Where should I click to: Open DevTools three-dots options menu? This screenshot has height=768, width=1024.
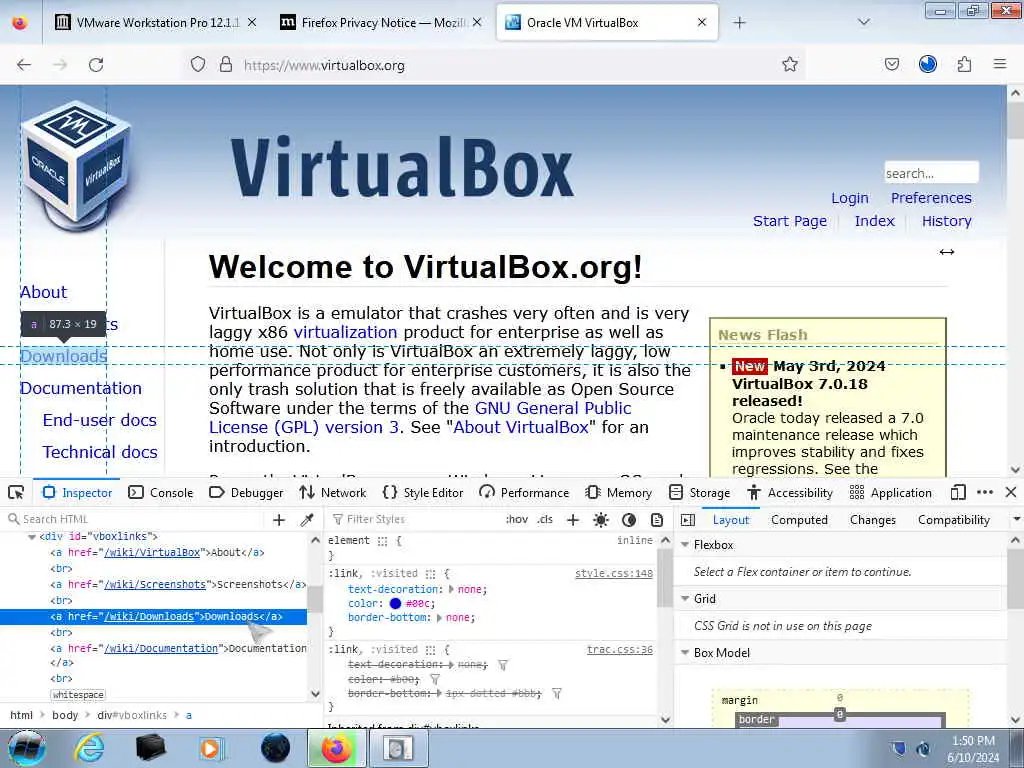985,492
